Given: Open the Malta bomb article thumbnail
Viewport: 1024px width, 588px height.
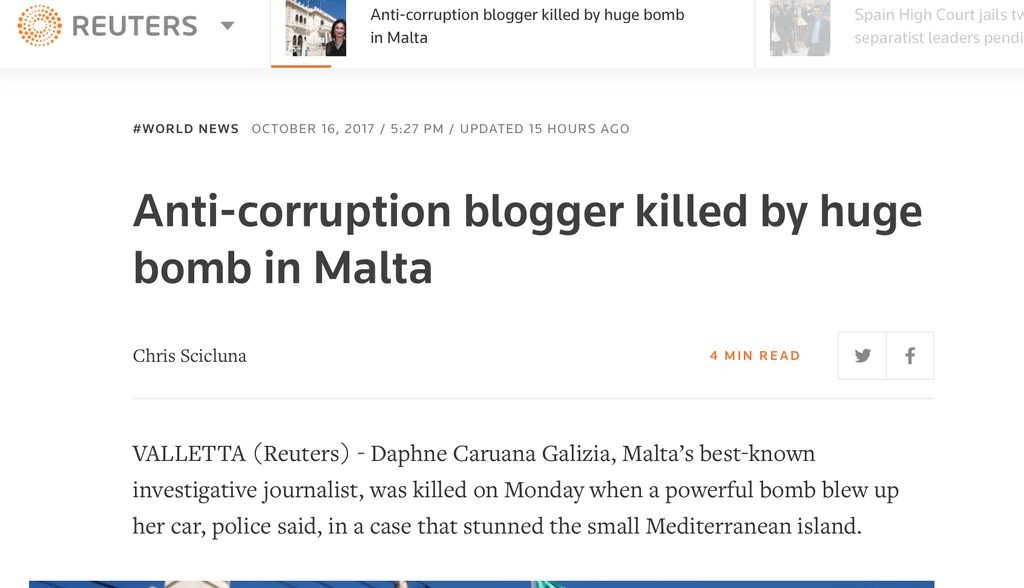Looking at the screenshot, I should tap(315, 28).
